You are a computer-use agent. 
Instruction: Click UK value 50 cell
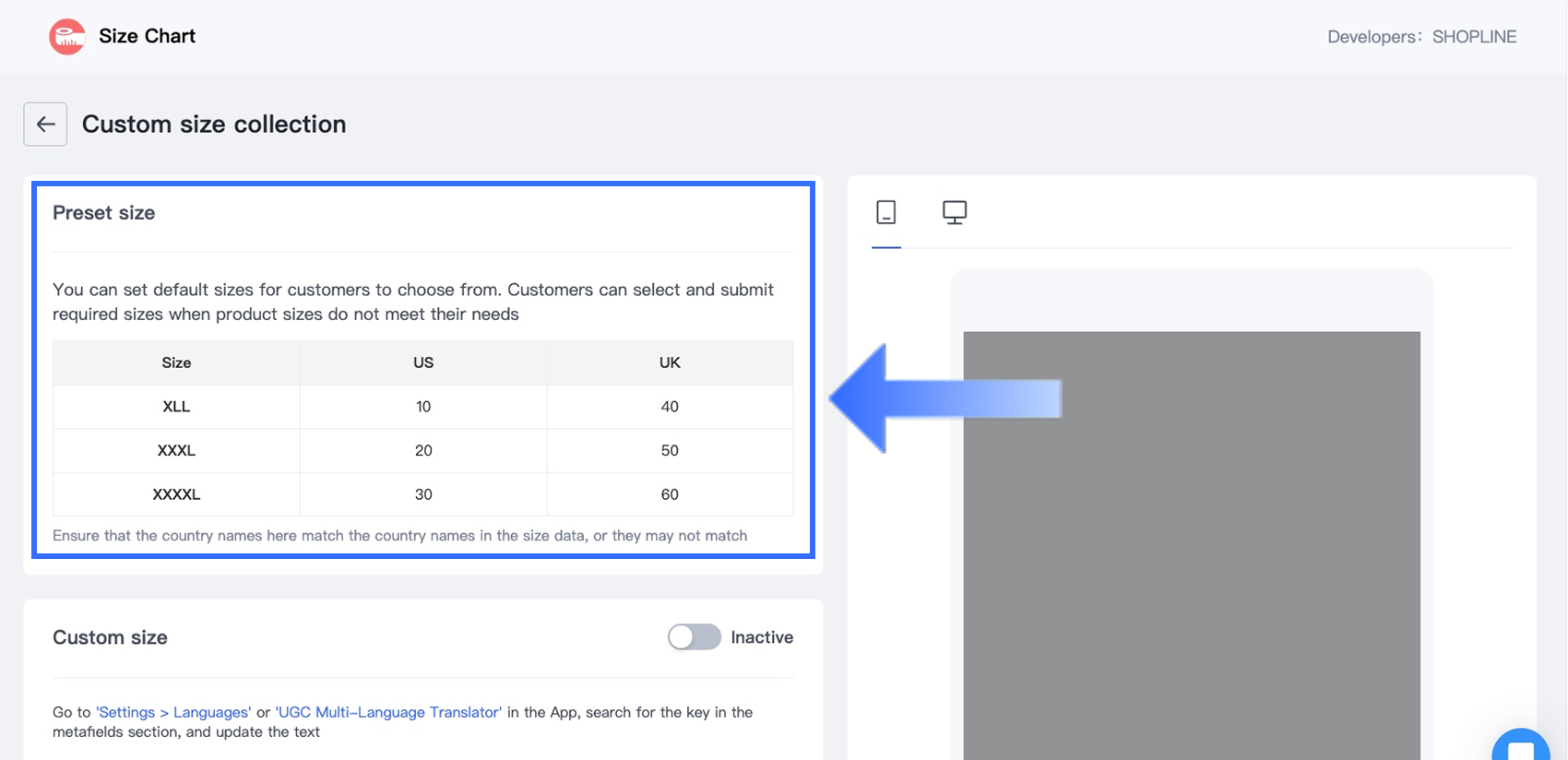pos(670,451)
